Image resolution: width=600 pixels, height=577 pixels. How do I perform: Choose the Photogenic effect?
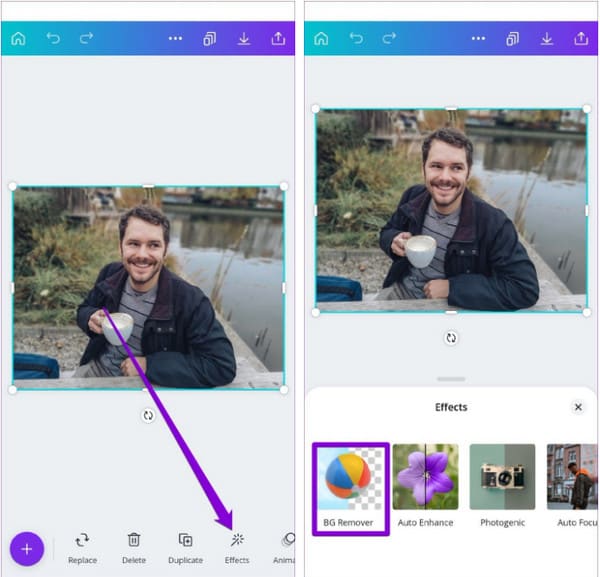pos(502,486)
